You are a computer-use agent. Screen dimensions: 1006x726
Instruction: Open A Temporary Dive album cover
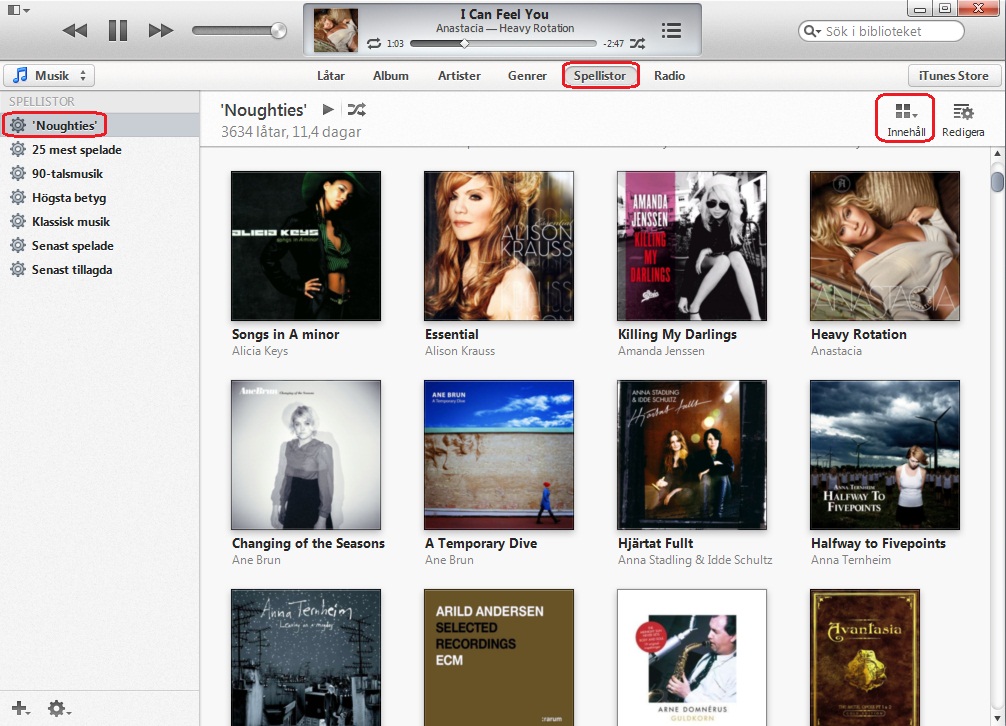[499, 455]
